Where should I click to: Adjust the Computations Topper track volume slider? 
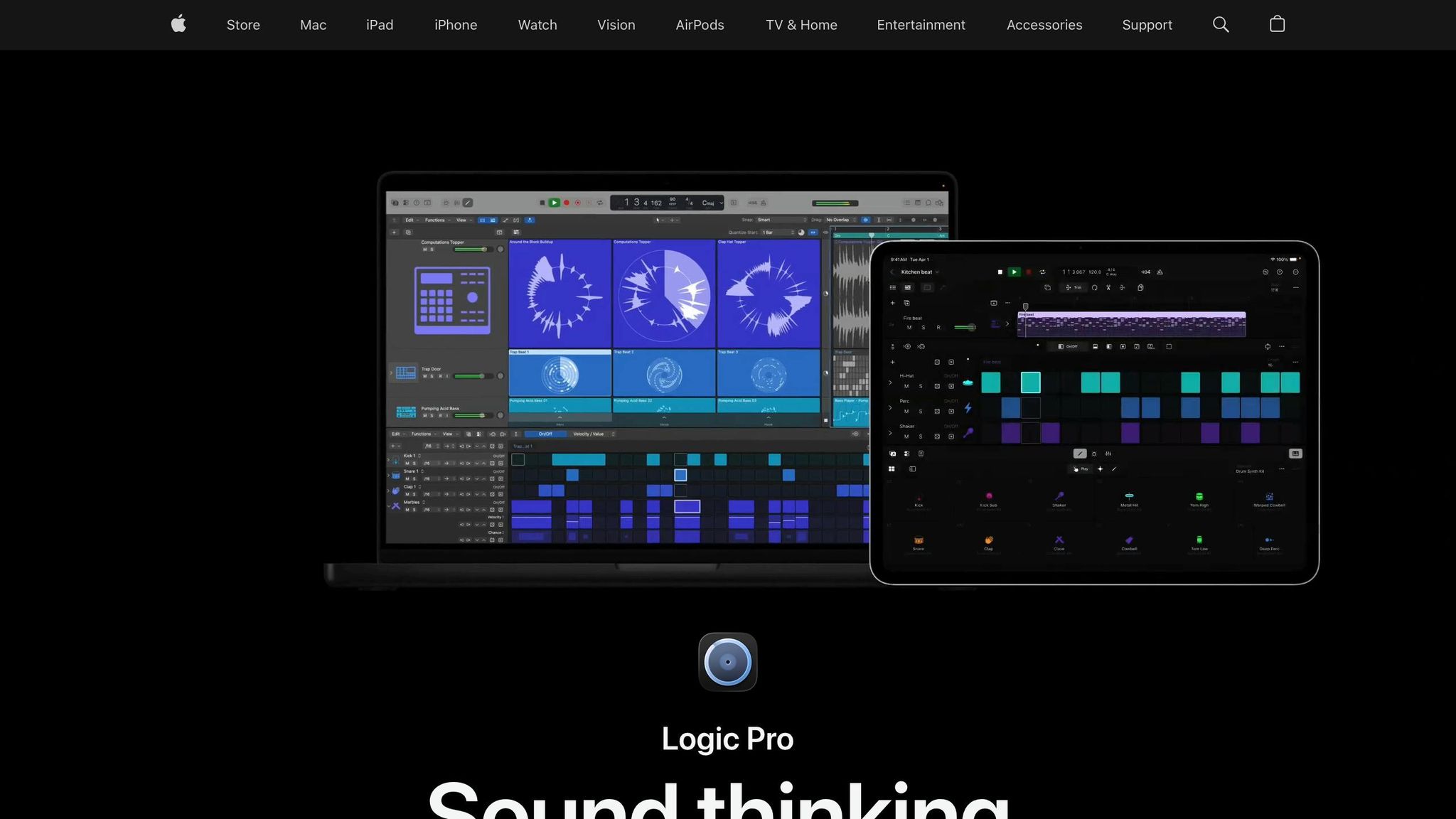471,250
